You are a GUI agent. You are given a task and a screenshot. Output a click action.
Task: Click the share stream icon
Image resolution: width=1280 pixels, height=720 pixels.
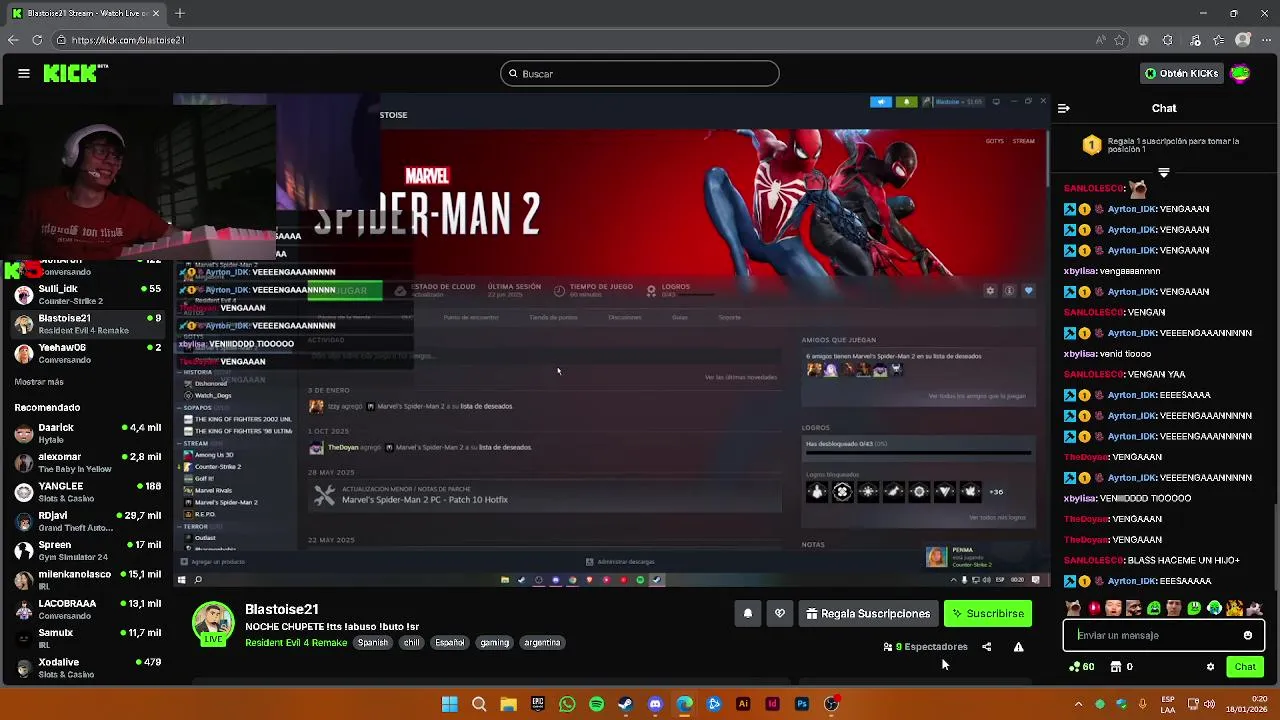[x=986, y=647]
